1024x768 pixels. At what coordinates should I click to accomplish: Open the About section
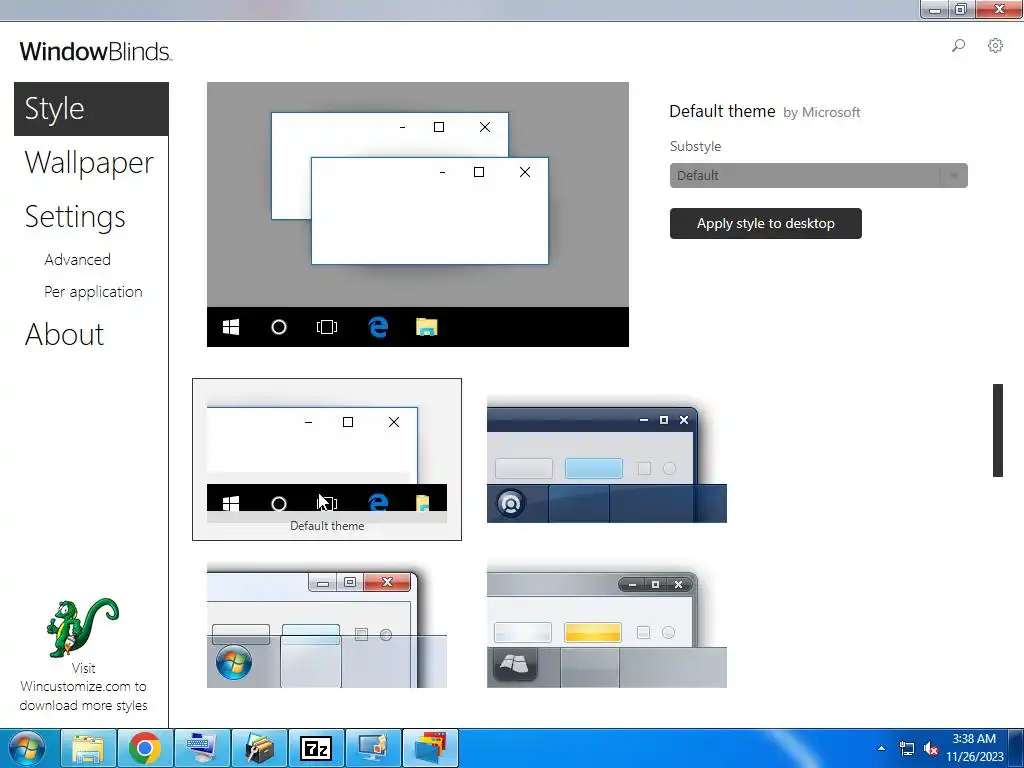(64, 334)
